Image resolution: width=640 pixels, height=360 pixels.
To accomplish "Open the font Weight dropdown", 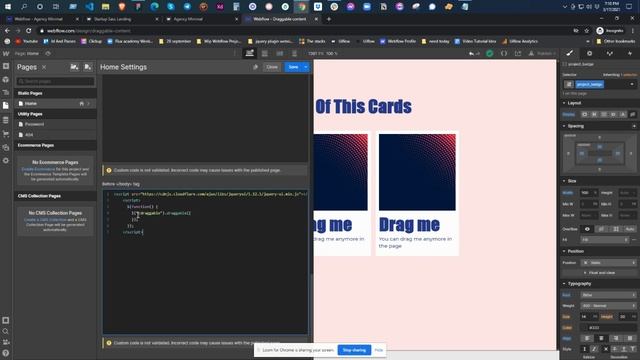I will (609, 306).
